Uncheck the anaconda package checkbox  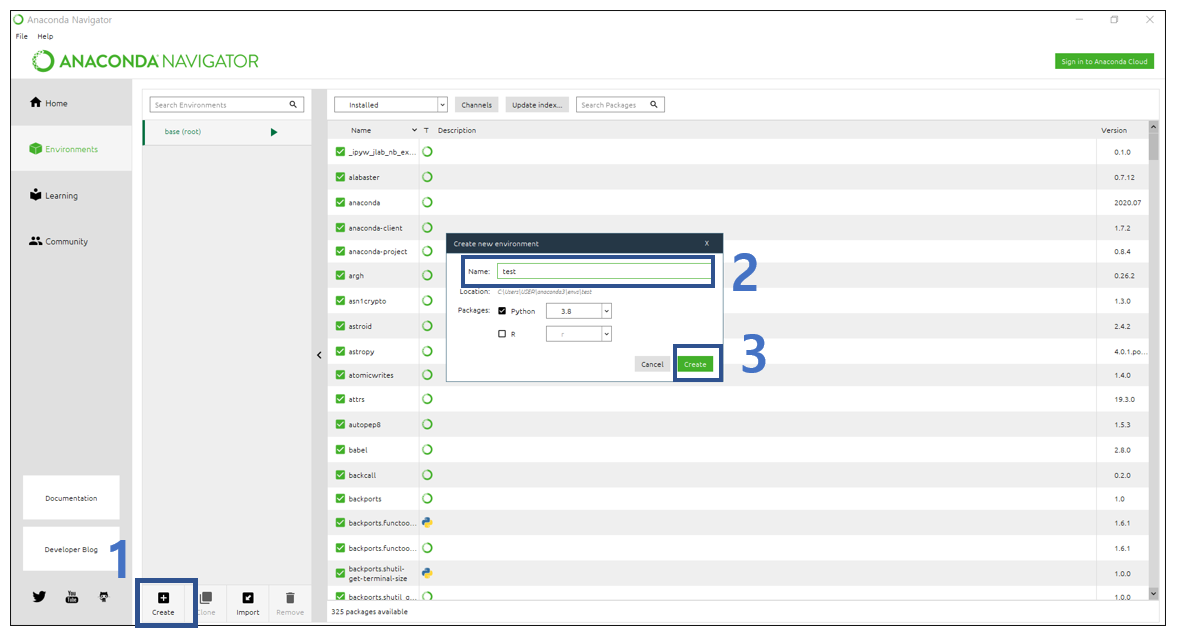[x=340, y=202]
